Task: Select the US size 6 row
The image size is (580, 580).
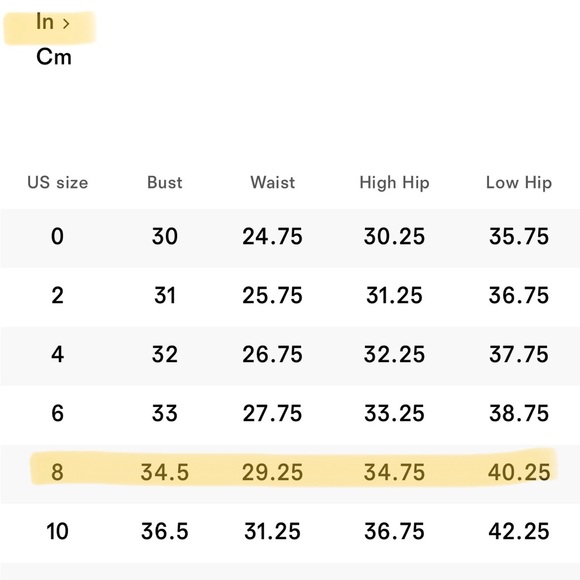Action: point(290,415)
